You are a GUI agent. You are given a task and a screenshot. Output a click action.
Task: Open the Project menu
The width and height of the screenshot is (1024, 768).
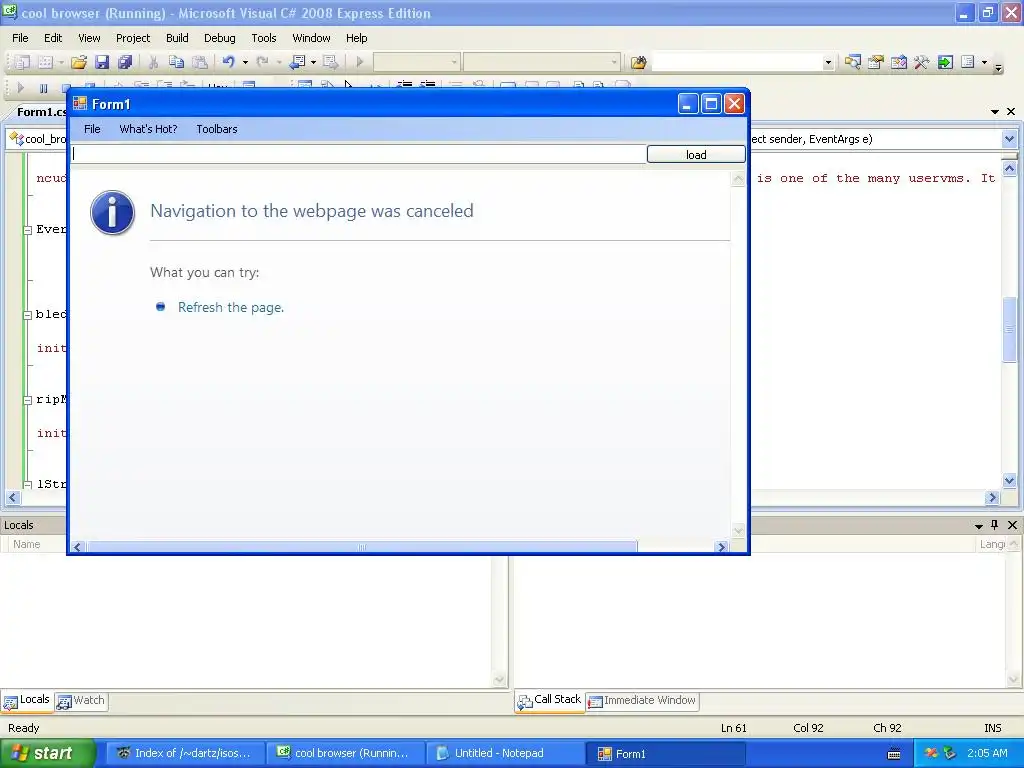(133, 38)
